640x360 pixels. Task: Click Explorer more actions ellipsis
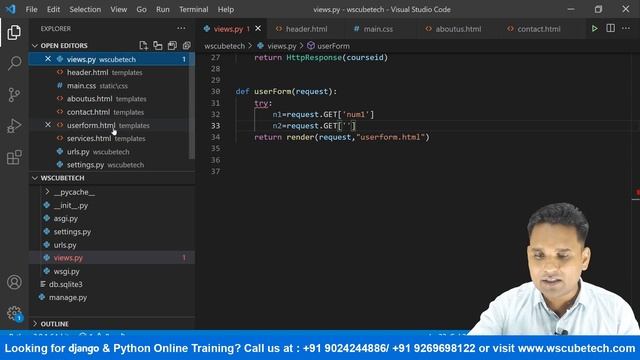pos(181,29)
